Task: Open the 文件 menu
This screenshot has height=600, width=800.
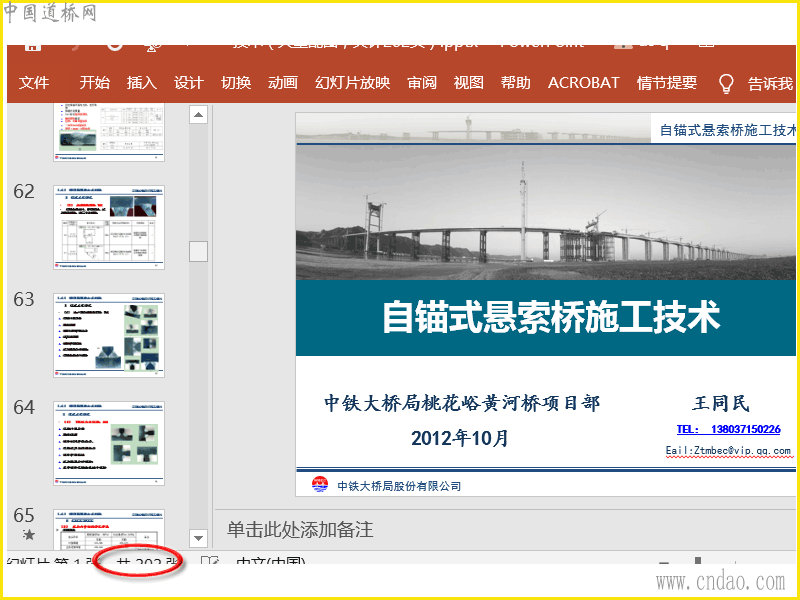Action: pos(34,83)
